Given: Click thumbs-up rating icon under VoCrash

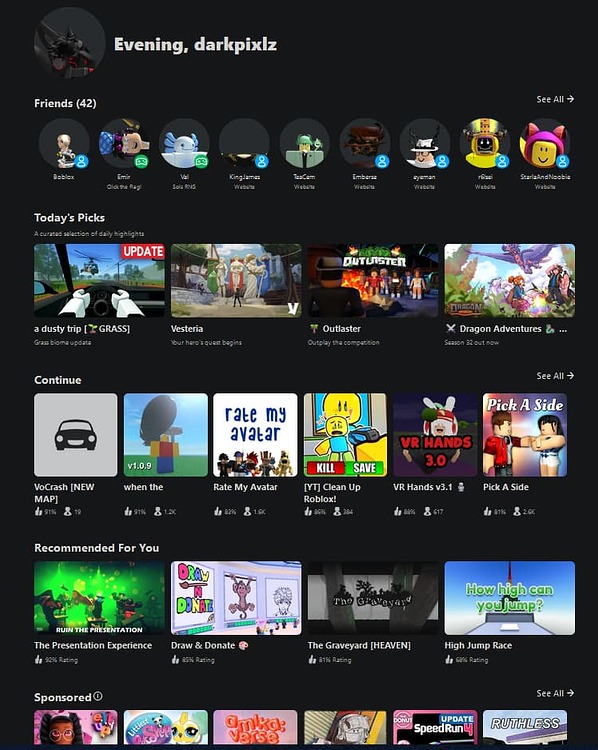Looking at the screenshot, I should pos(38,511).
